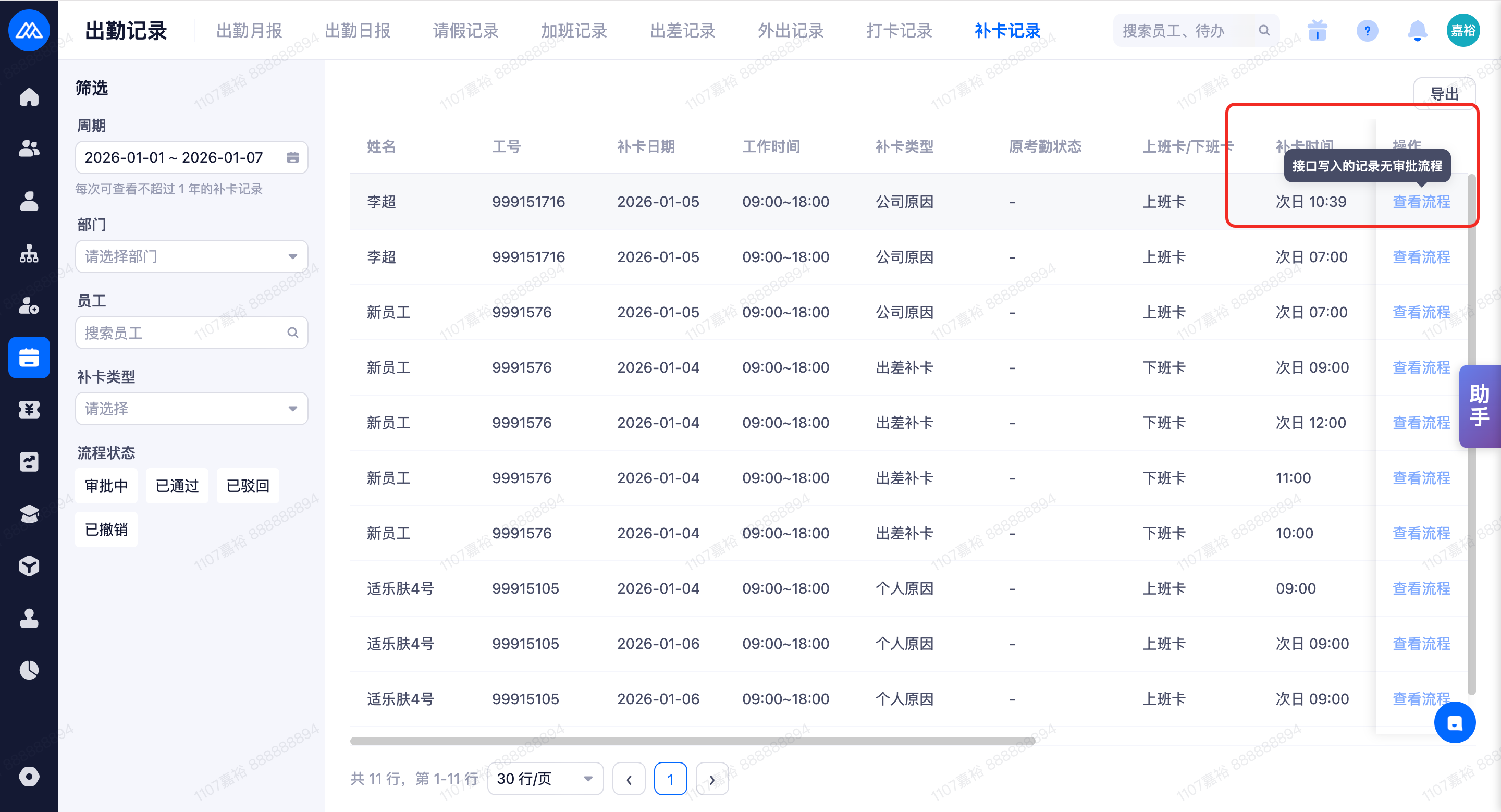The width and height of the screenshot is (1501, 812).
Task: Open the help question mark icon
Action: coord(1367,30)
